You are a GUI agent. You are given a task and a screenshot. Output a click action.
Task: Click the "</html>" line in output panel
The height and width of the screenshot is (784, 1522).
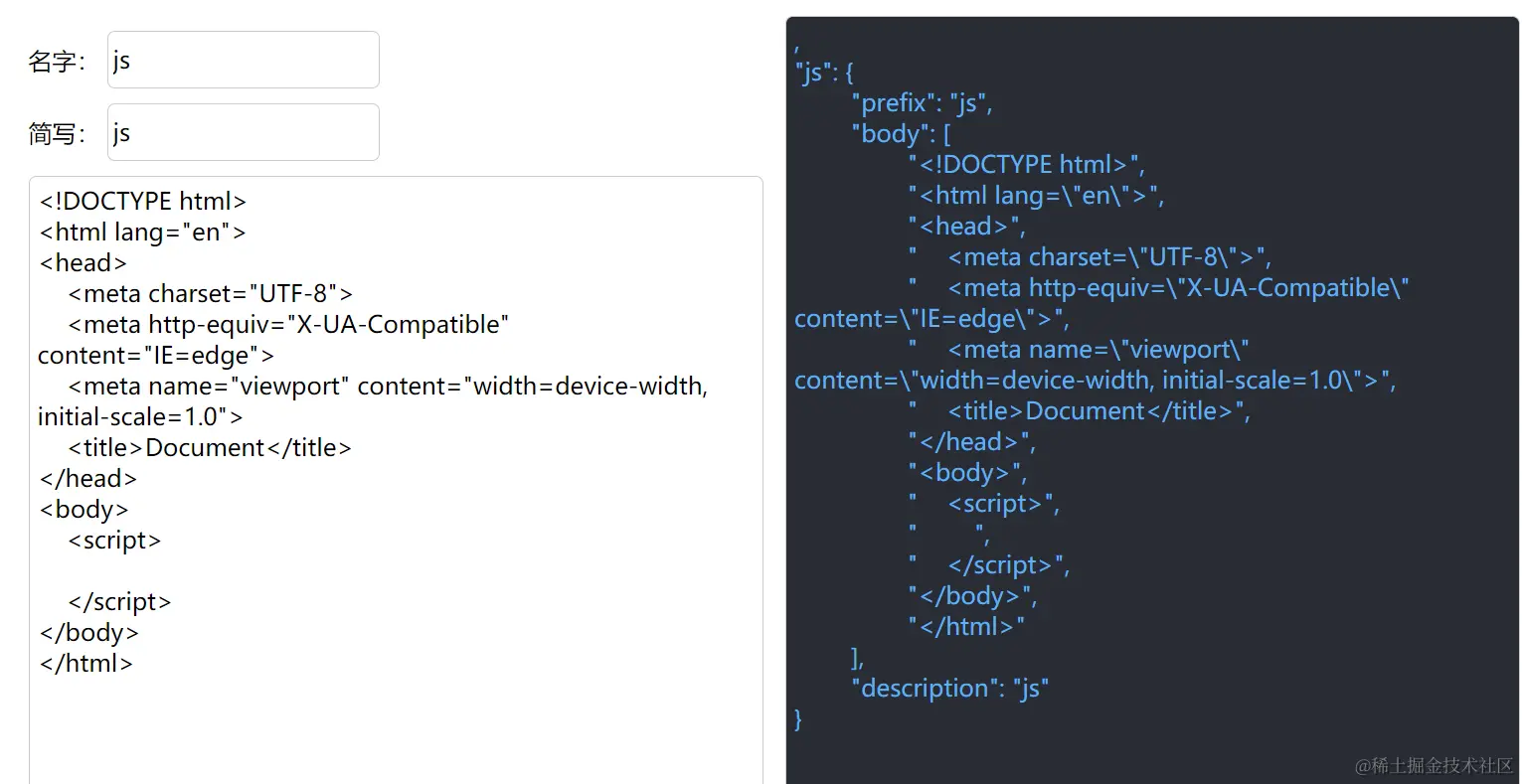[965, 627]
